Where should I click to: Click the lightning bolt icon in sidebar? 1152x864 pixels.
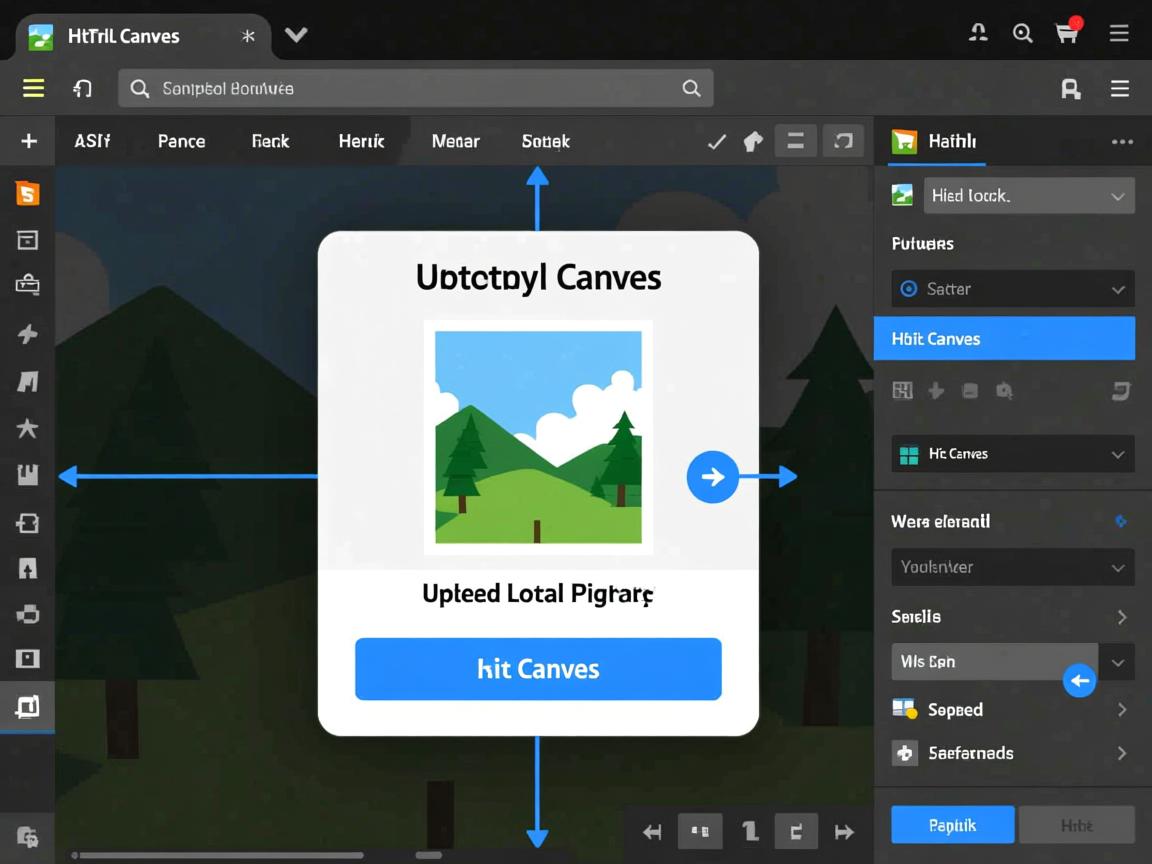(27, 334)
